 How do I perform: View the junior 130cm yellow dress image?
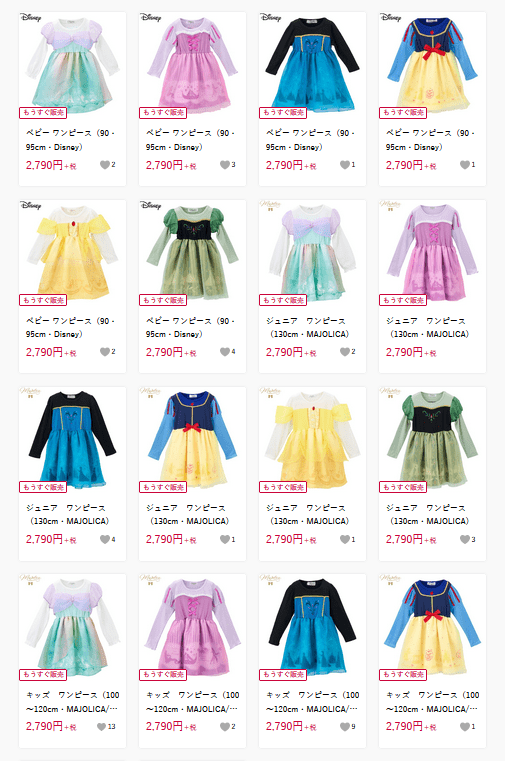coord(312,440)
